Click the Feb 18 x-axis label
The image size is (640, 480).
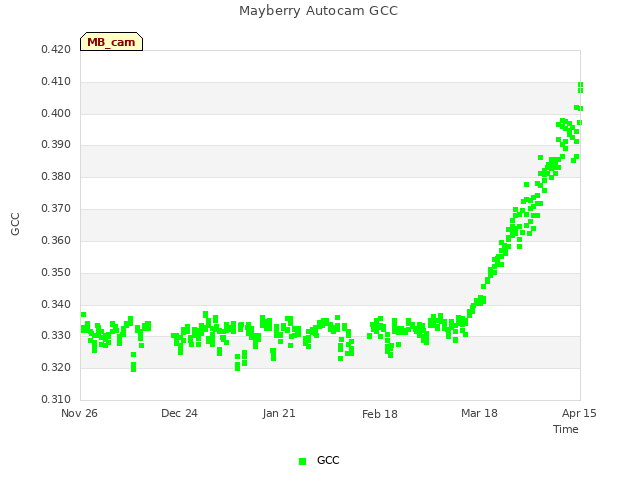[380, 414]
